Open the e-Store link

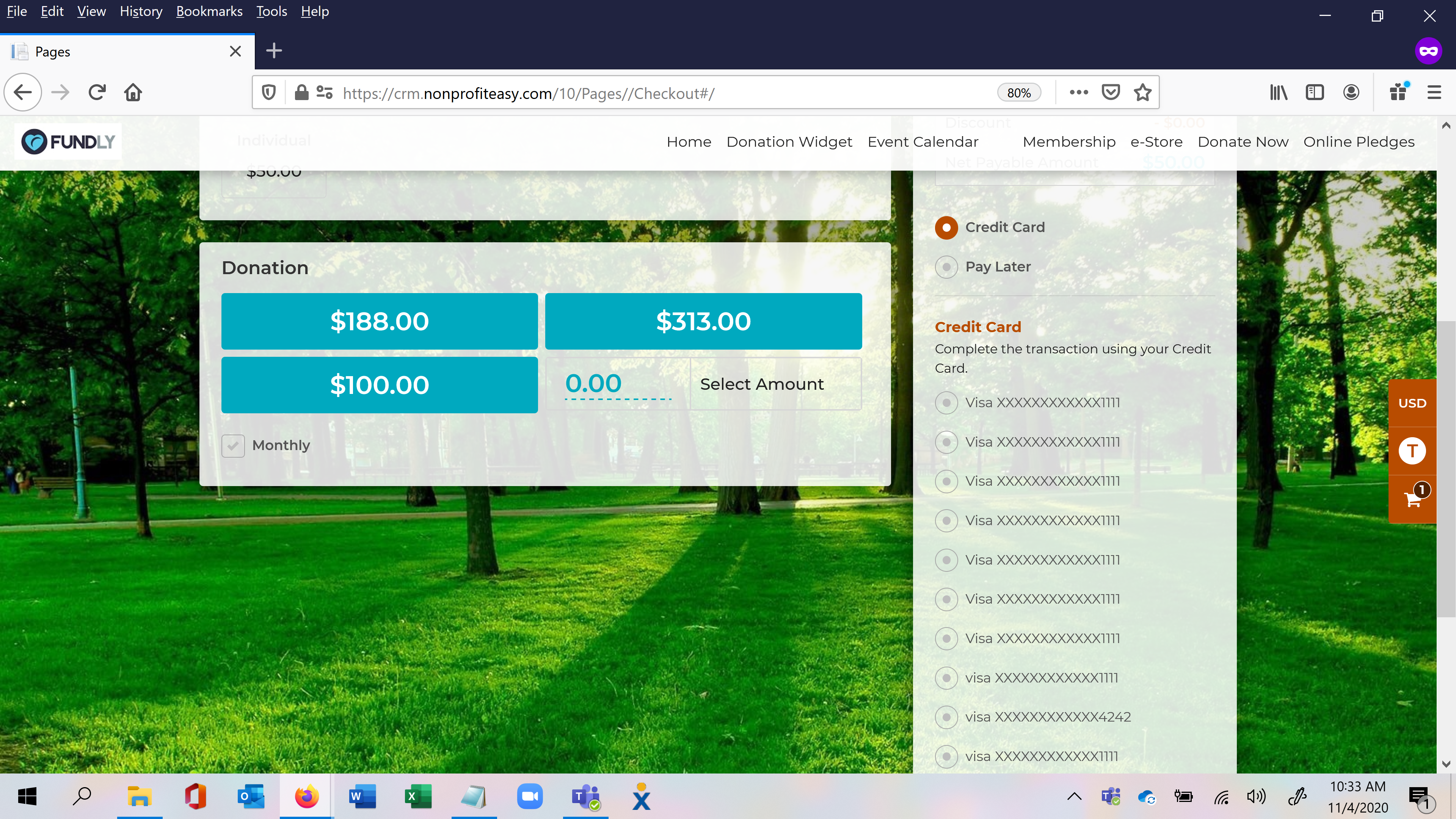click(x=1156, y=142)
